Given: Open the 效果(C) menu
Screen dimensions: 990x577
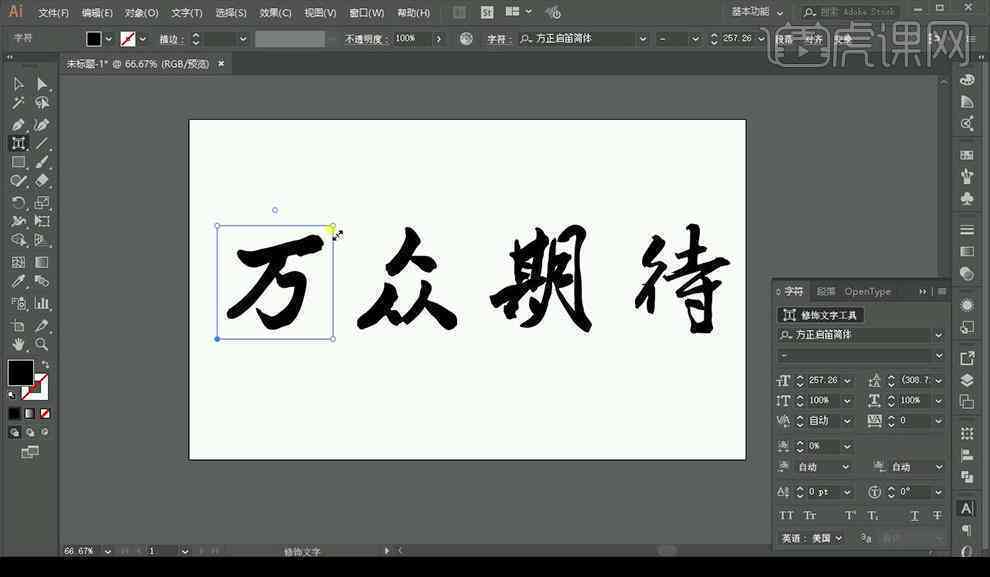Looking at the screenshot, I should (275, 13).
